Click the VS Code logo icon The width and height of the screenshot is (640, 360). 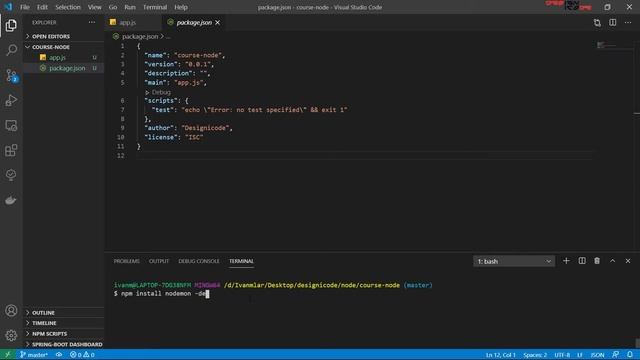coord(8,7)
